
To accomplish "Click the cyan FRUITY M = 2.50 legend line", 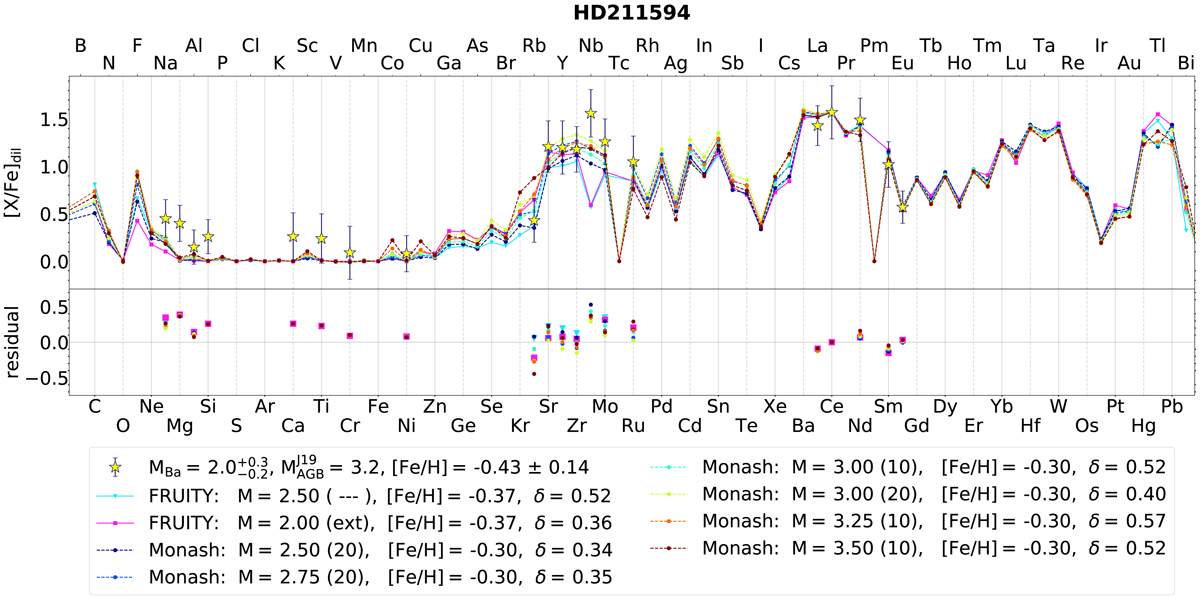I will pos(119,494).
